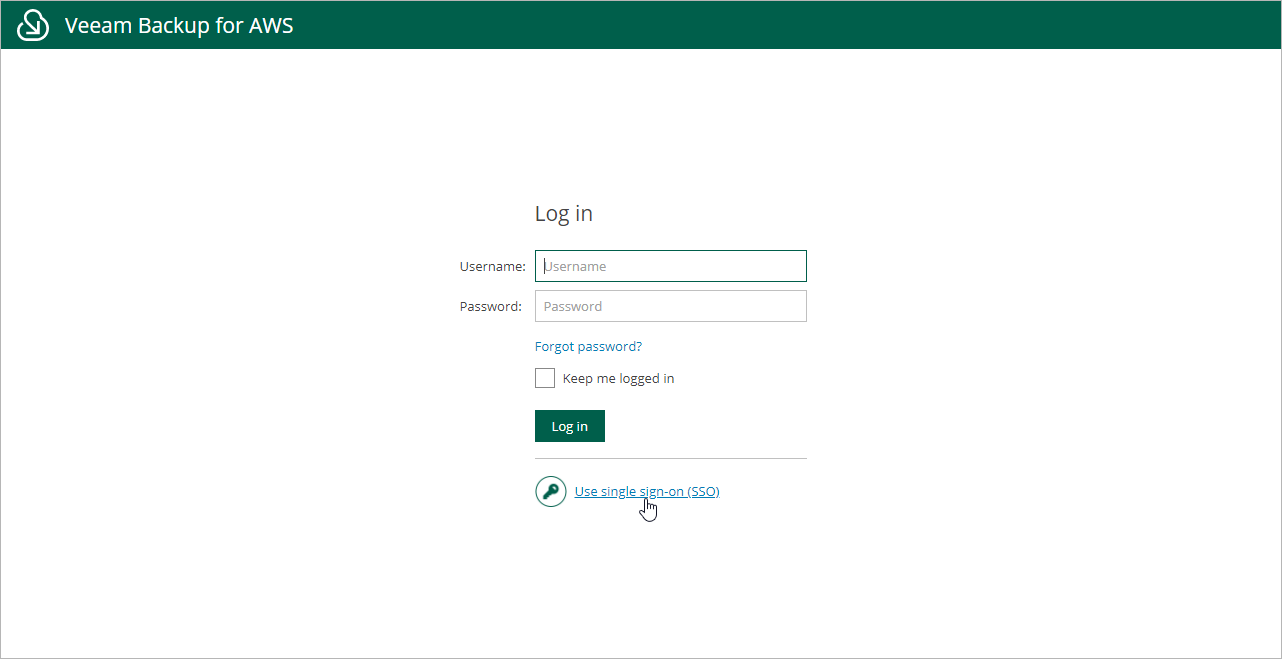Screen dimensions: 1282x659
Task: Enable the Keep me logged in checkbox
Action: pos(545,378)
